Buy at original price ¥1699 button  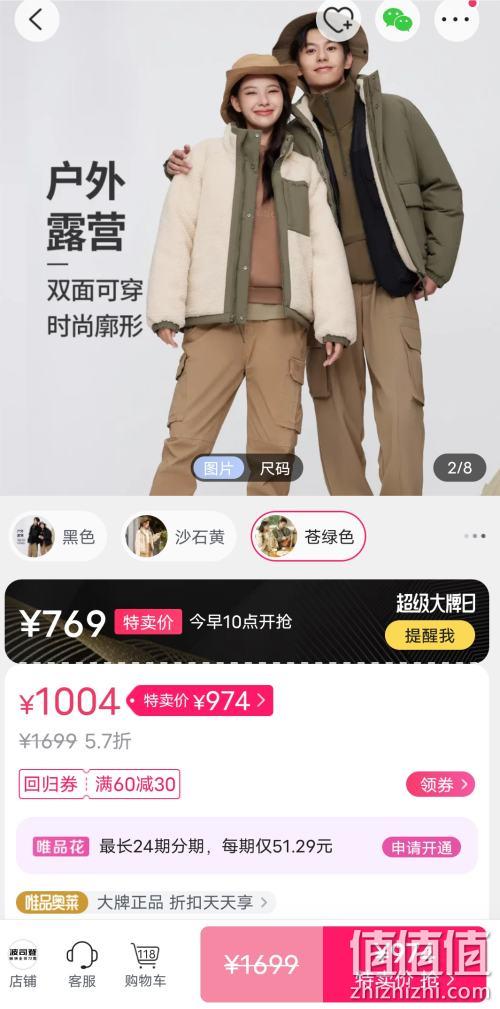[x=261, y=963]
